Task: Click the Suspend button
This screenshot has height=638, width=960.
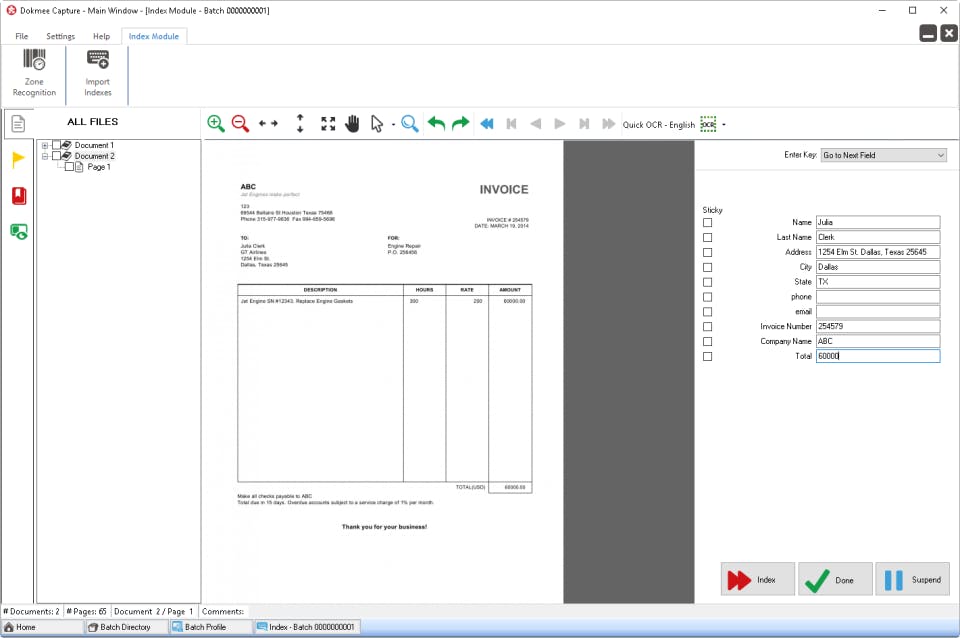Action: click(x=912, y=579)
